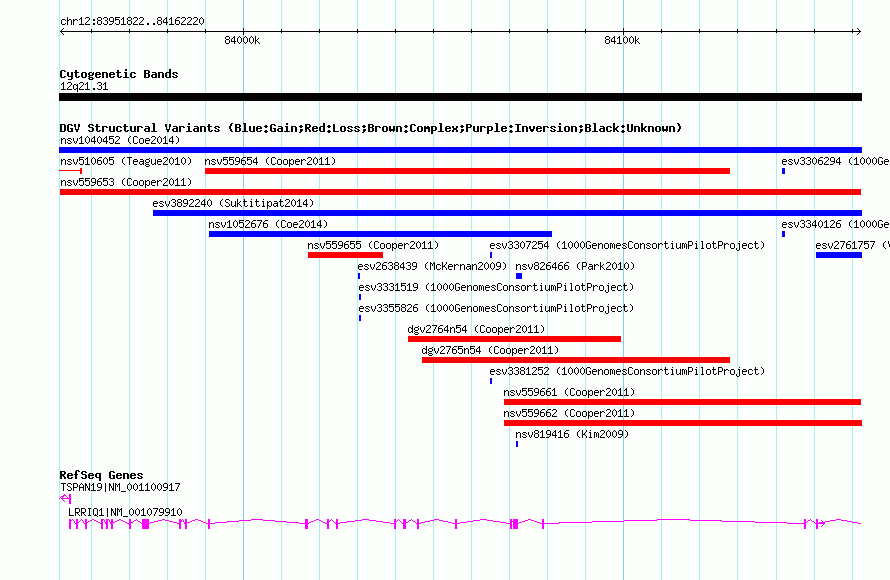Open esv3331519 variant label
The height and width of the screenshot is (580, 890).
coord(496,287)
